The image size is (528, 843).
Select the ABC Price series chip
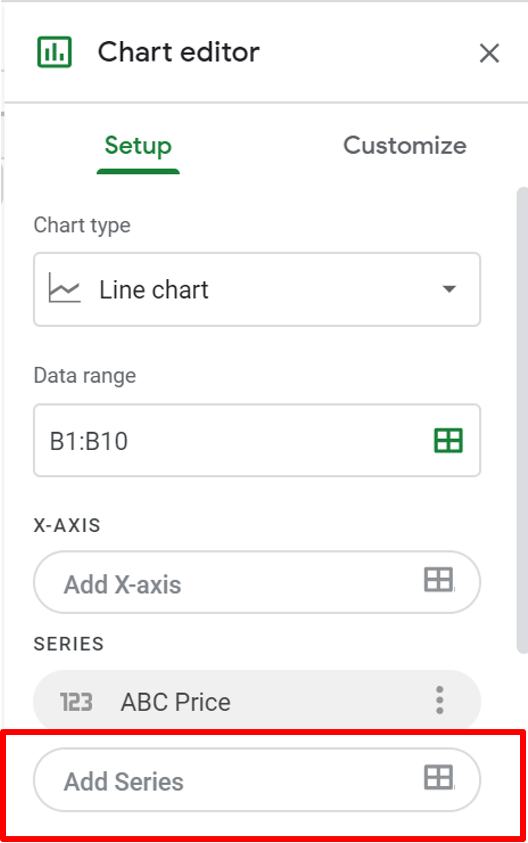click(x=257, y=701)
